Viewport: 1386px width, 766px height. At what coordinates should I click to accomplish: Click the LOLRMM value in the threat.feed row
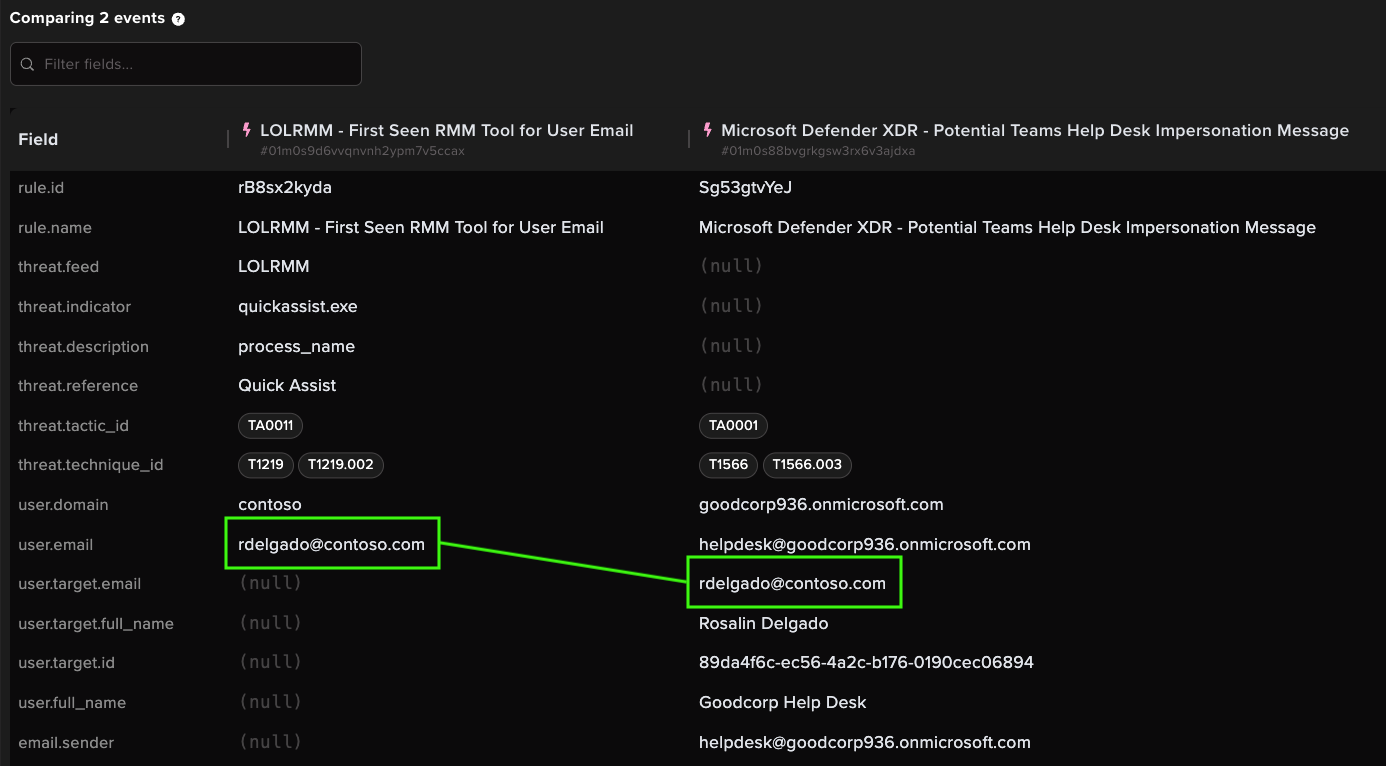(x=274, y=267)
